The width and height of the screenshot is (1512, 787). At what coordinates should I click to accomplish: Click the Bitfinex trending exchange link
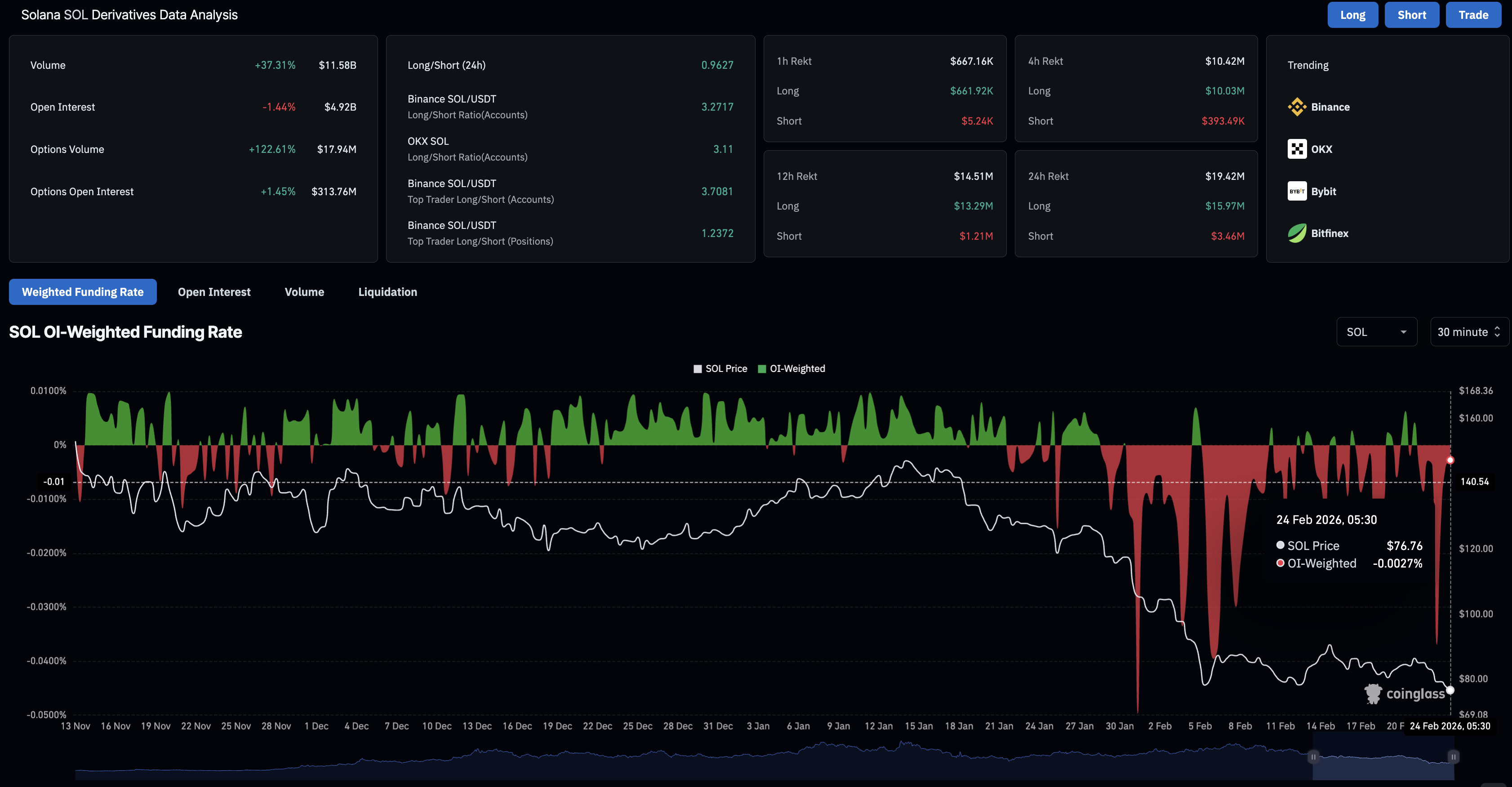[1330, 233]
